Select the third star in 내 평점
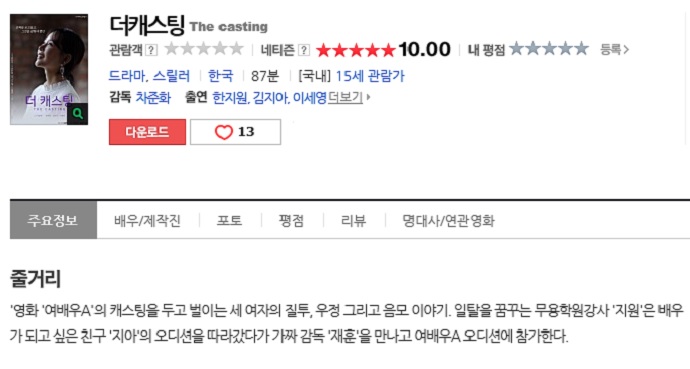Image resolution: width=690 pixels, height=369 pixels. tap(549, 49)
